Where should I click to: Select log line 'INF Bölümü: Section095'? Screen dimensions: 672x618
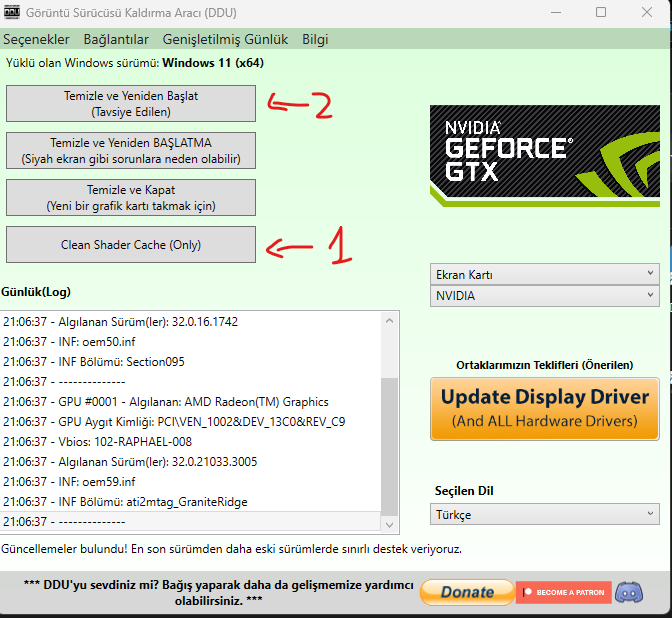[x=191, y=362]
